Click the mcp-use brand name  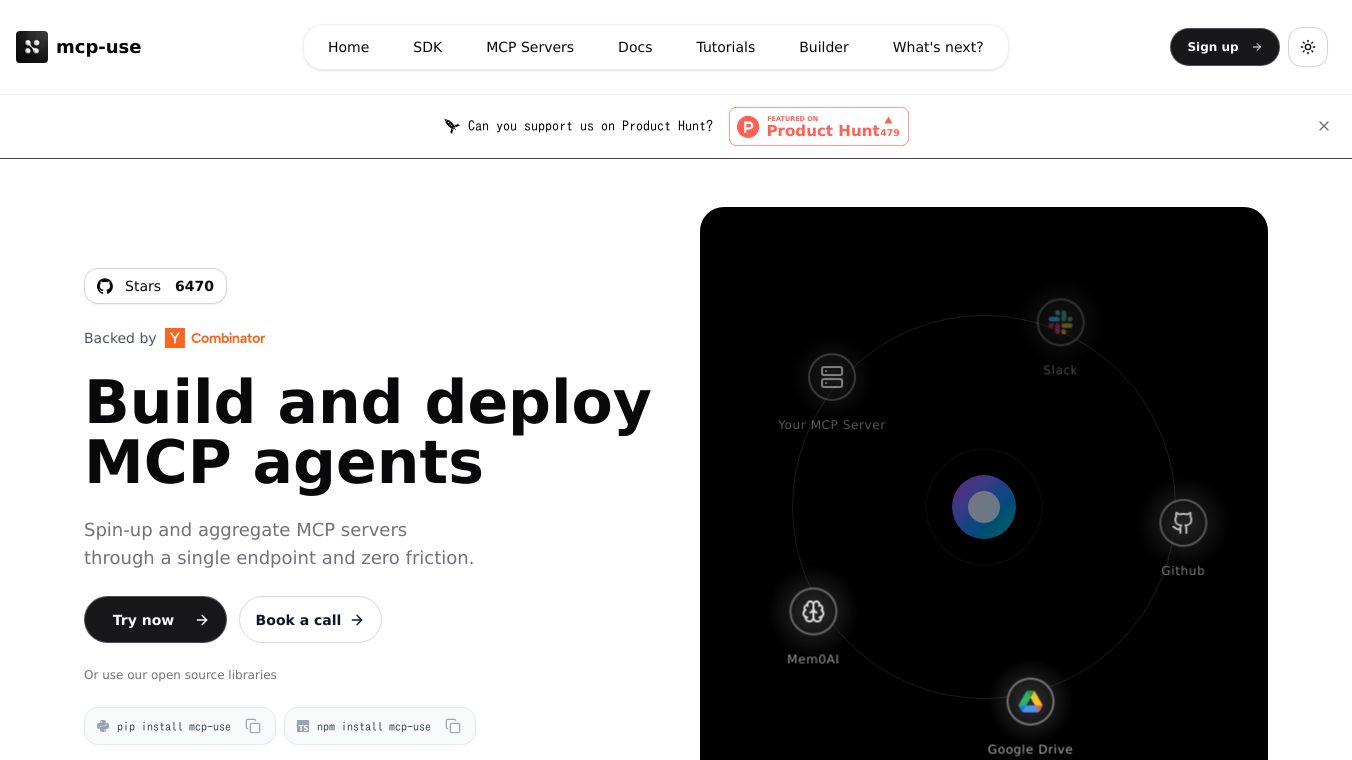click(x=98, y=47)
